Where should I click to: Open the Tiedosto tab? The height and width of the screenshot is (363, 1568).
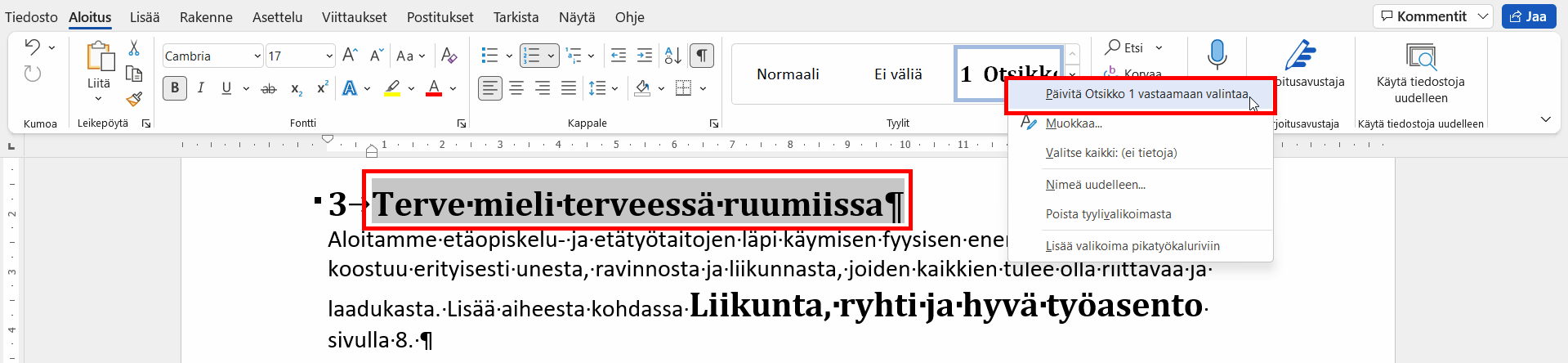(31, 16)
